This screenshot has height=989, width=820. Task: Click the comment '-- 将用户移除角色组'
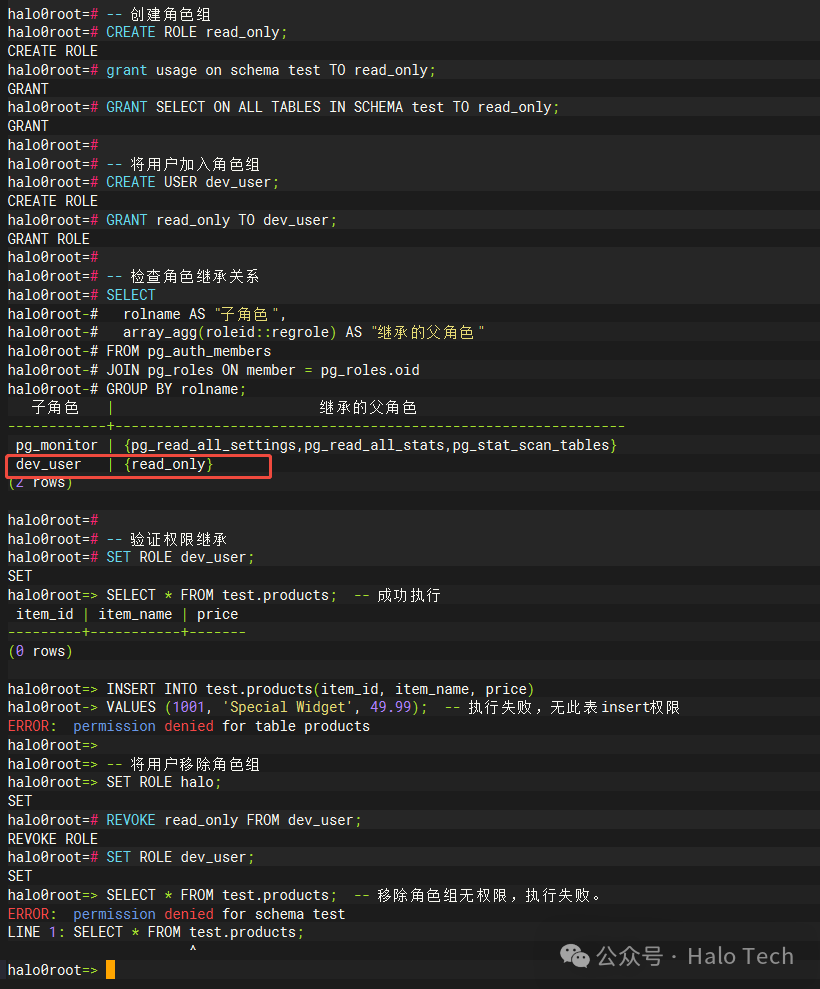coord(183,764)
